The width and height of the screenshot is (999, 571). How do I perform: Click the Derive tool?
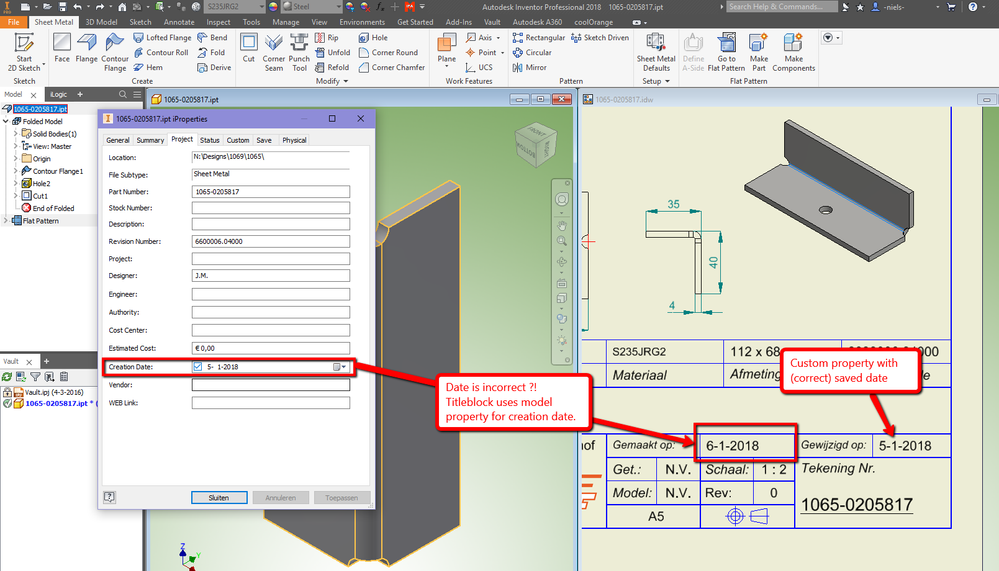[x=214, y=67]
